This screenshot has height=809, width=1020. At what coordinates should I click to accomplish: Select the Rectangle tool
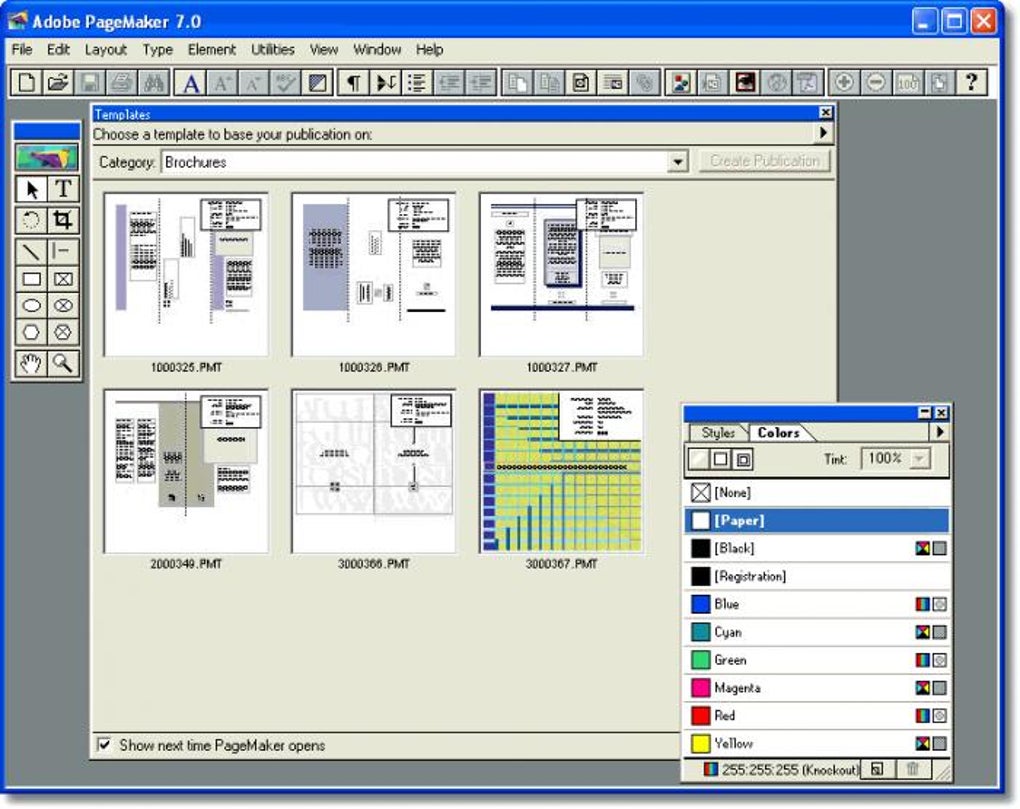pos(31,280)
